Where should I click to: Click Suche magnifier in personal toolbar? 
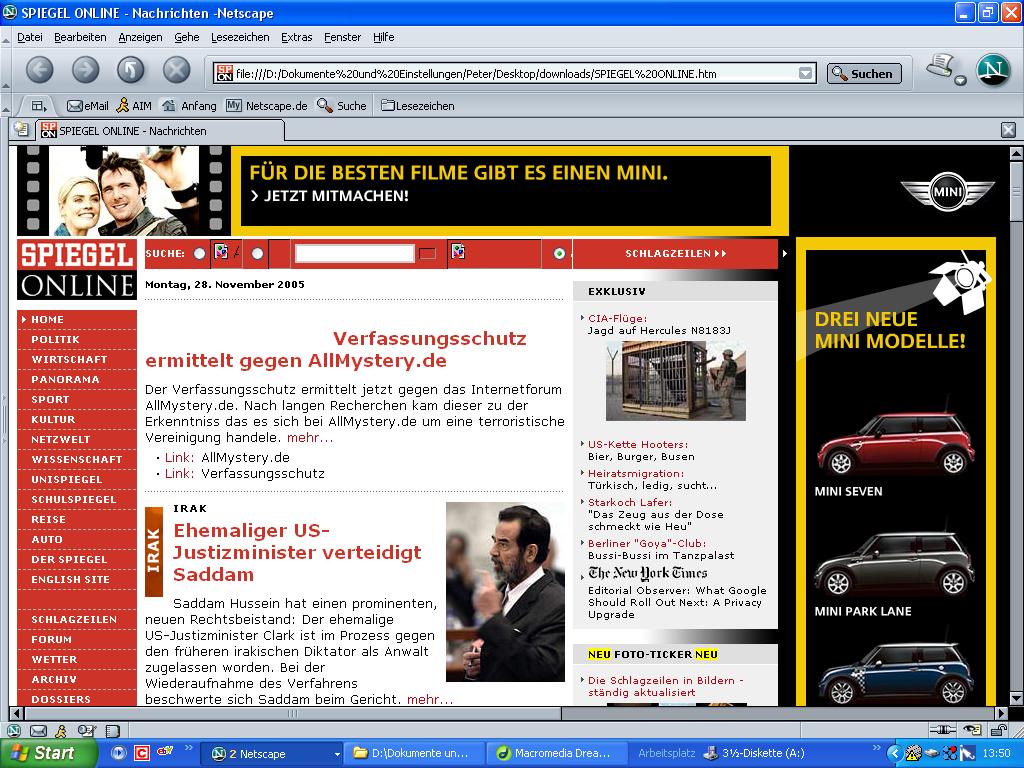(342, 106)
